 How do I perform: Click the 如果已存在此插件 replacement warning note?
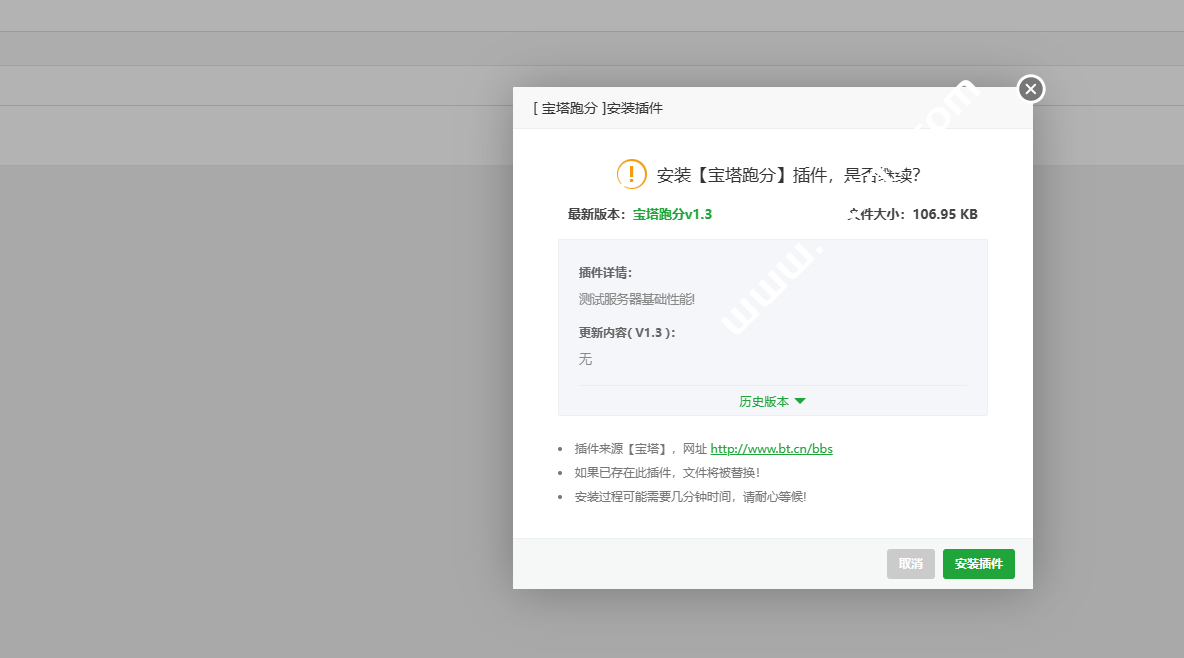coord(665,472)
